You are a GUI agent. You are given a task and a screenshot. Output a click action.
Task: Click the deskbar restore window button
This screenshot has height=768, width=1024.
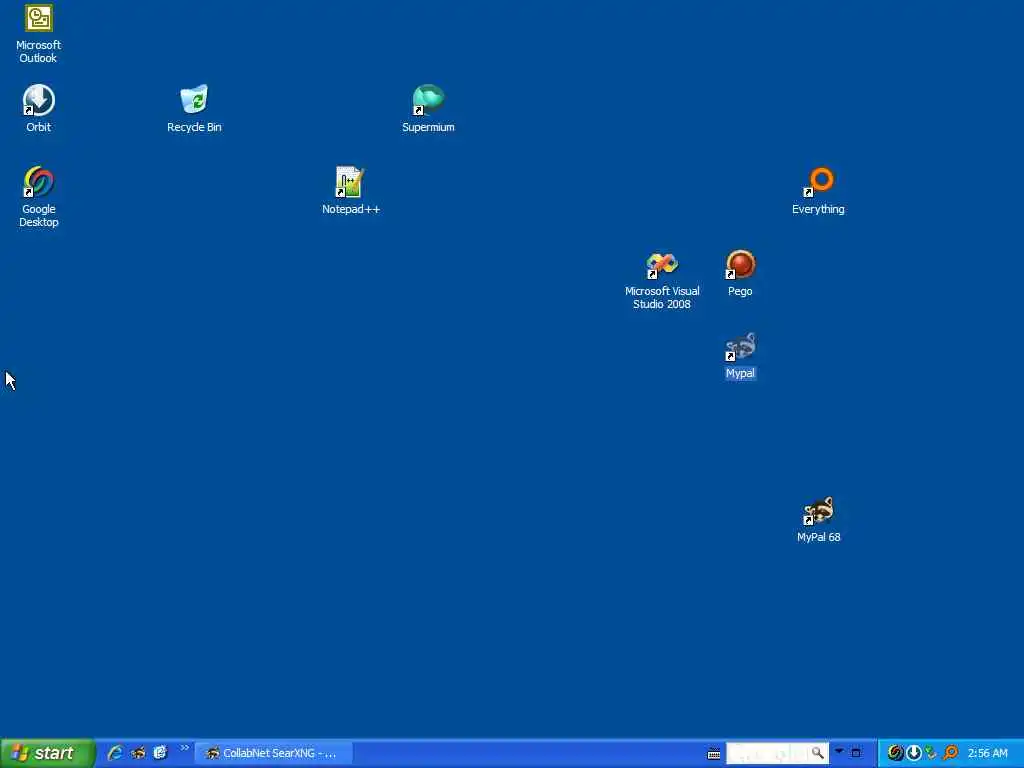[x=856, y=753]
